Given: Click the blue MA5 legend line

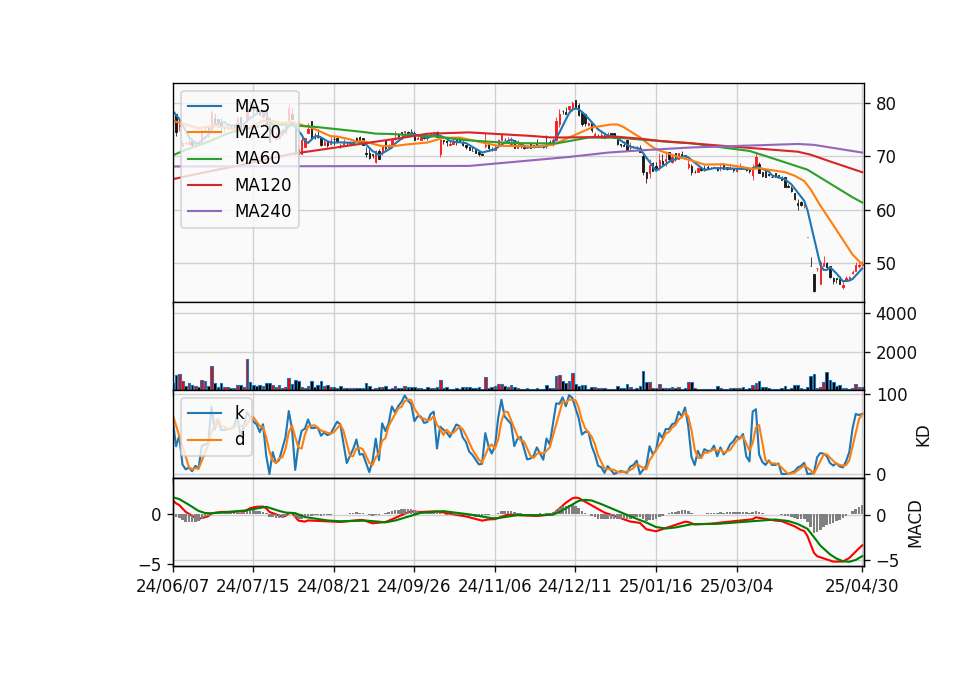Looking at the screenshot, I should pos(204,107).
